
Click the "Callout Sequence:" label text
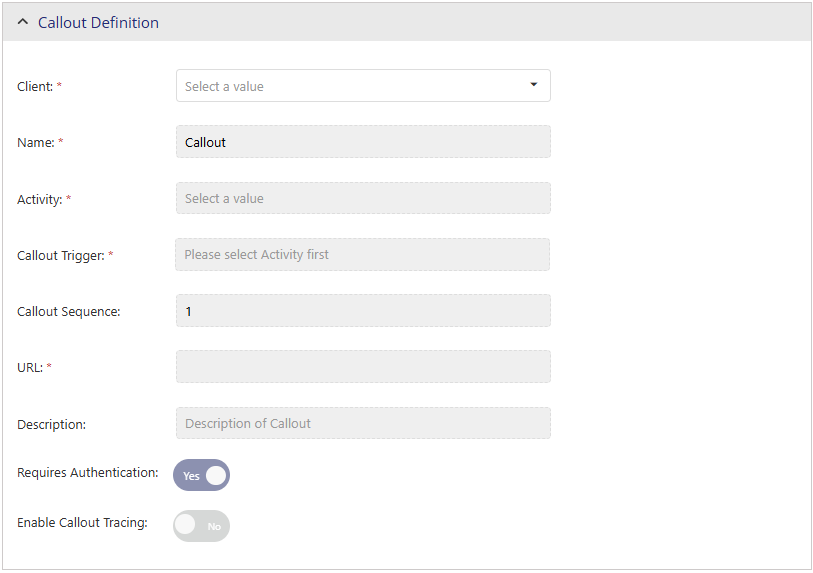click(x=68, y=311)
